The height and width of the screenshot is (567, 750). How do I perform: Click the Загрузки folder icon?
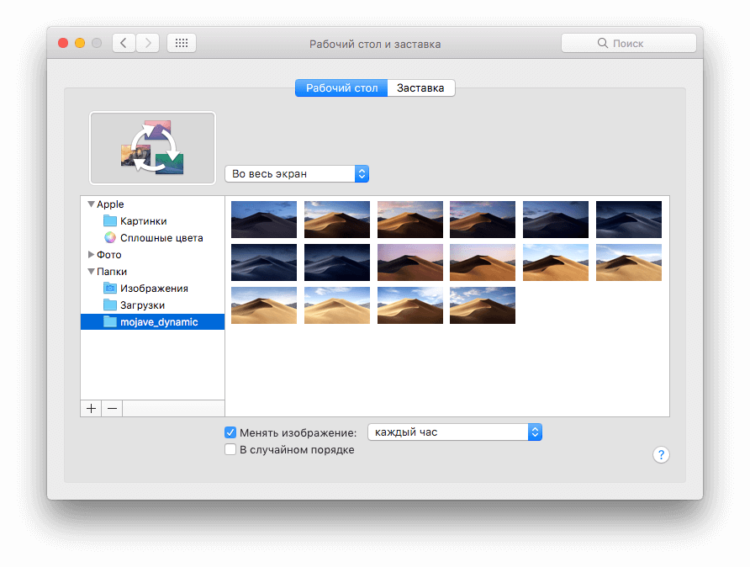pyautogui.click(x=110, y=305)
